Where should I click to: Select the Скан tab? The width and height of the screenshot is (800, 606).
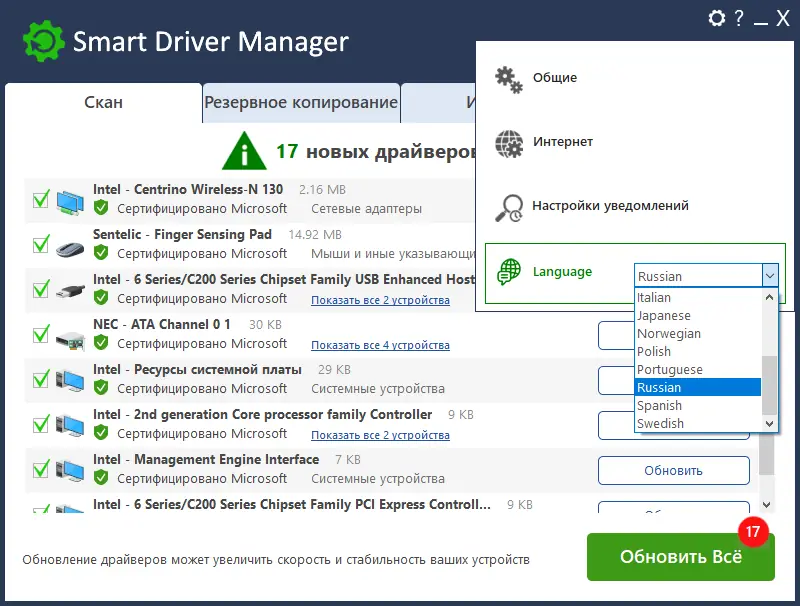click(x=104, y=103)
